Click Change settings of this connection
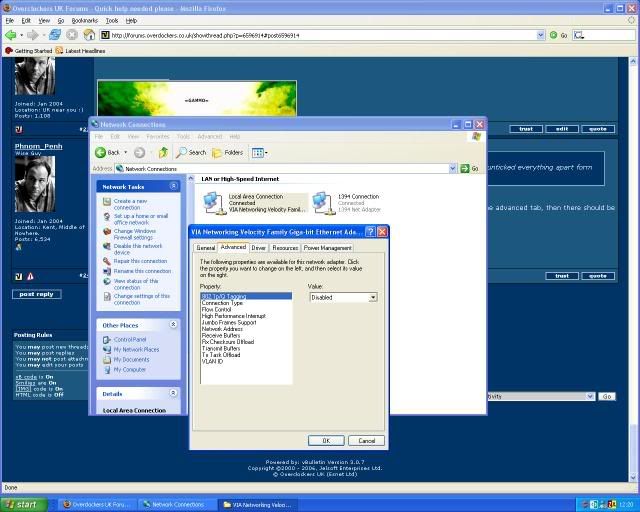The height and width of the screenshot is (512, 640). 141,299
